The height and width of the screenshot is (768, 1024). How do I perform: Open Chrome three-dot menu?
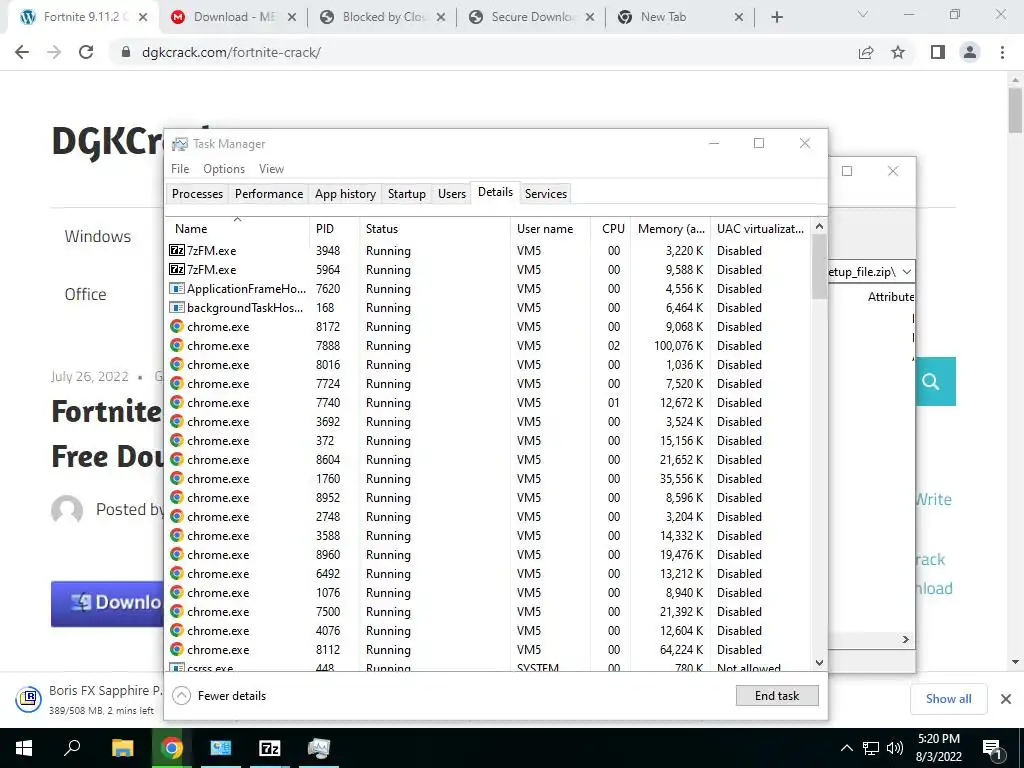tap(1002, 52)
